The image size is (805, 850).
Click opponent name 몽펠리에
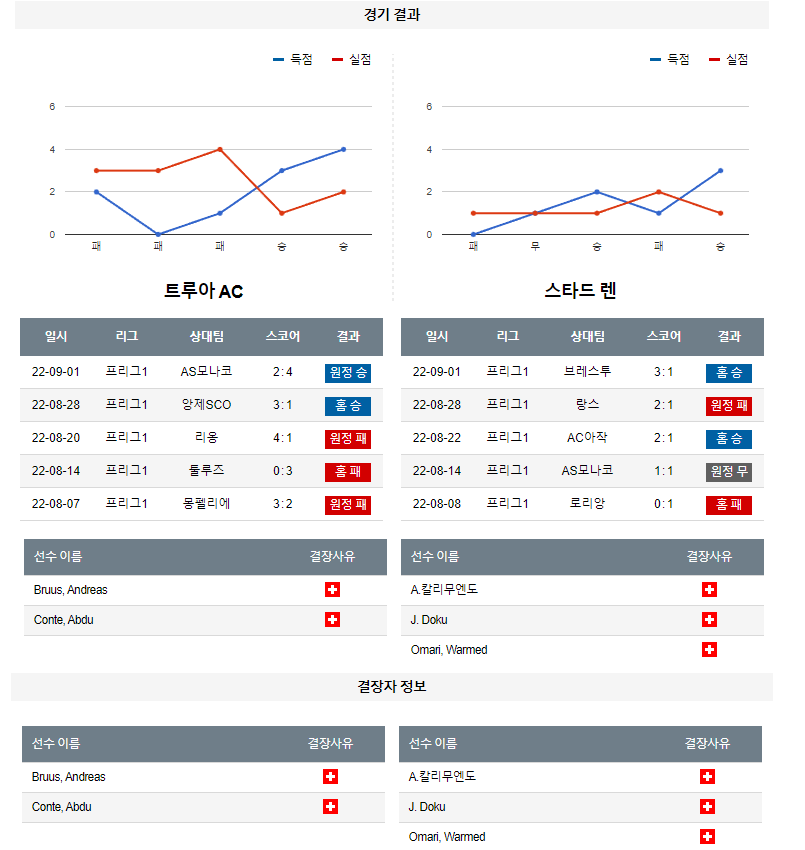[x=207, y=504]
